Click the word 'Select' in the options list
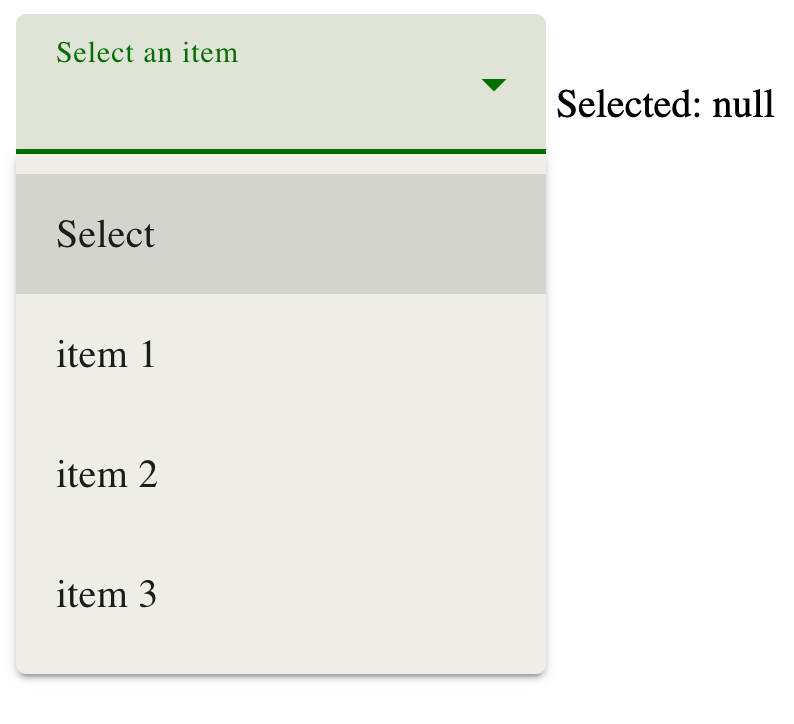Viewport: 794px width, 724px height. point(105,234)
